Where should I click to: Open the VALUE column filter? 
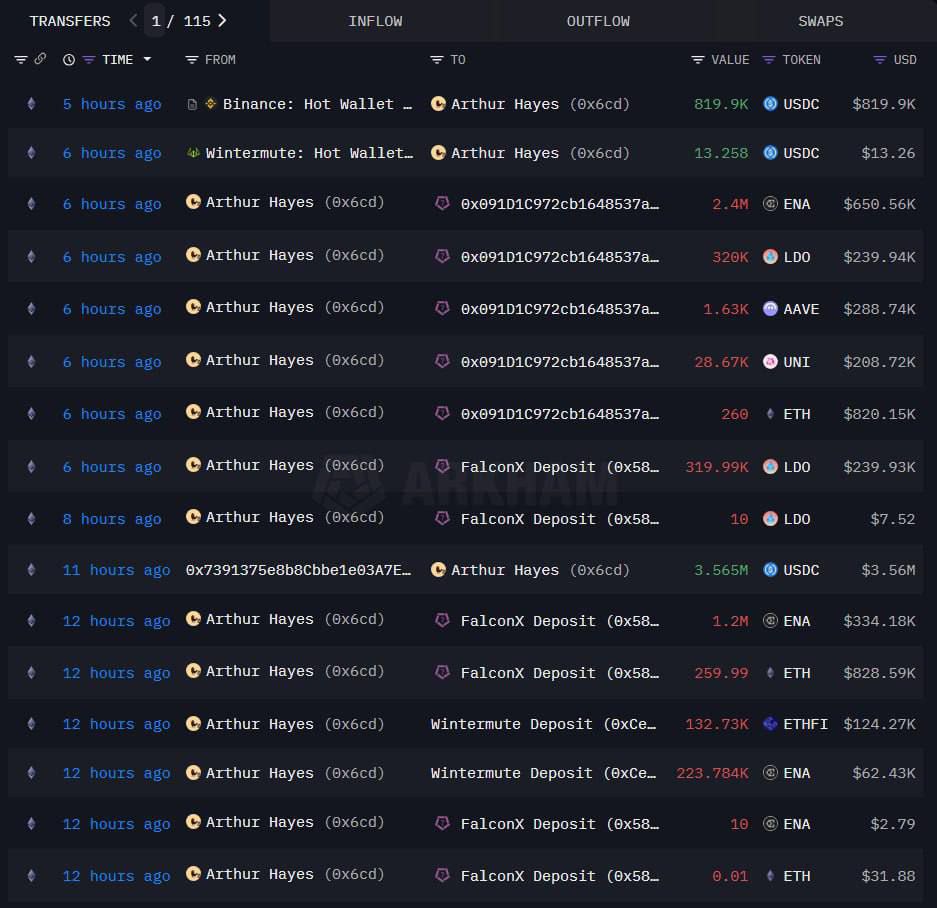[698, 60]
